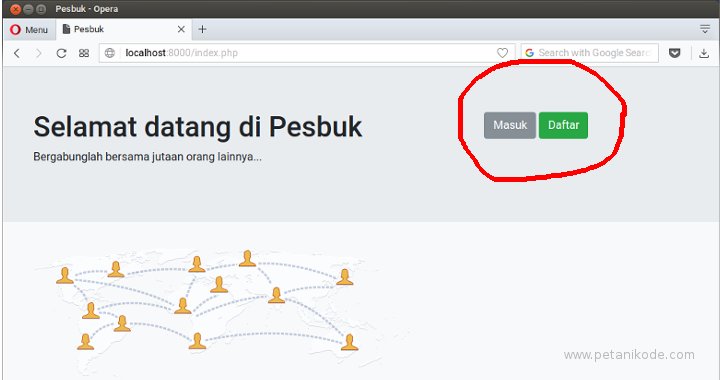Click the green Daftar button
Image resolution: width=720 pixels, height=380 pixels.
click(563, 125)
